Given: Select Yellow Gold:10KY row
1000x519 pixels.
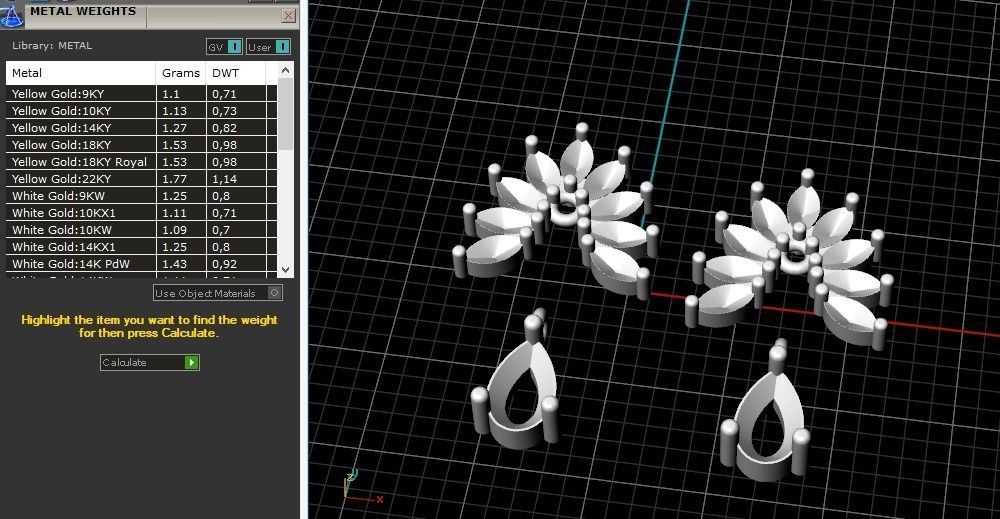Looking at the screenshot, I should 142,111.
